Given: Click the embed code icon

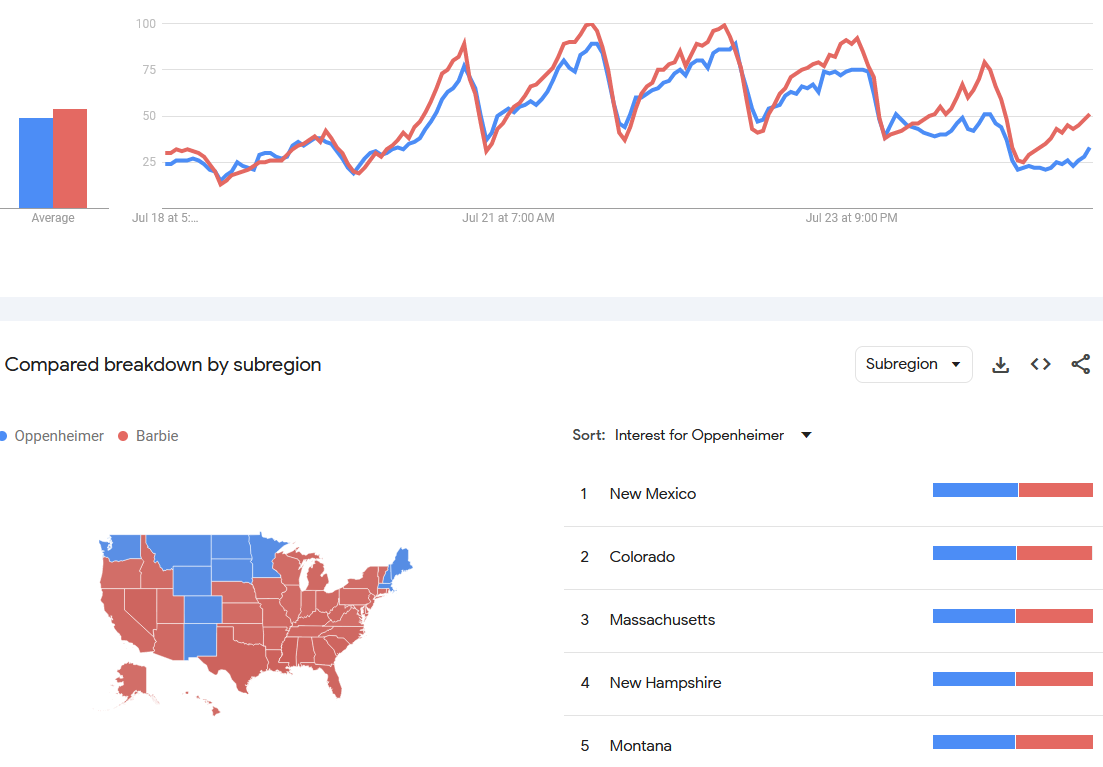Looking at the screenshot, I should (x=1040, y=365).
